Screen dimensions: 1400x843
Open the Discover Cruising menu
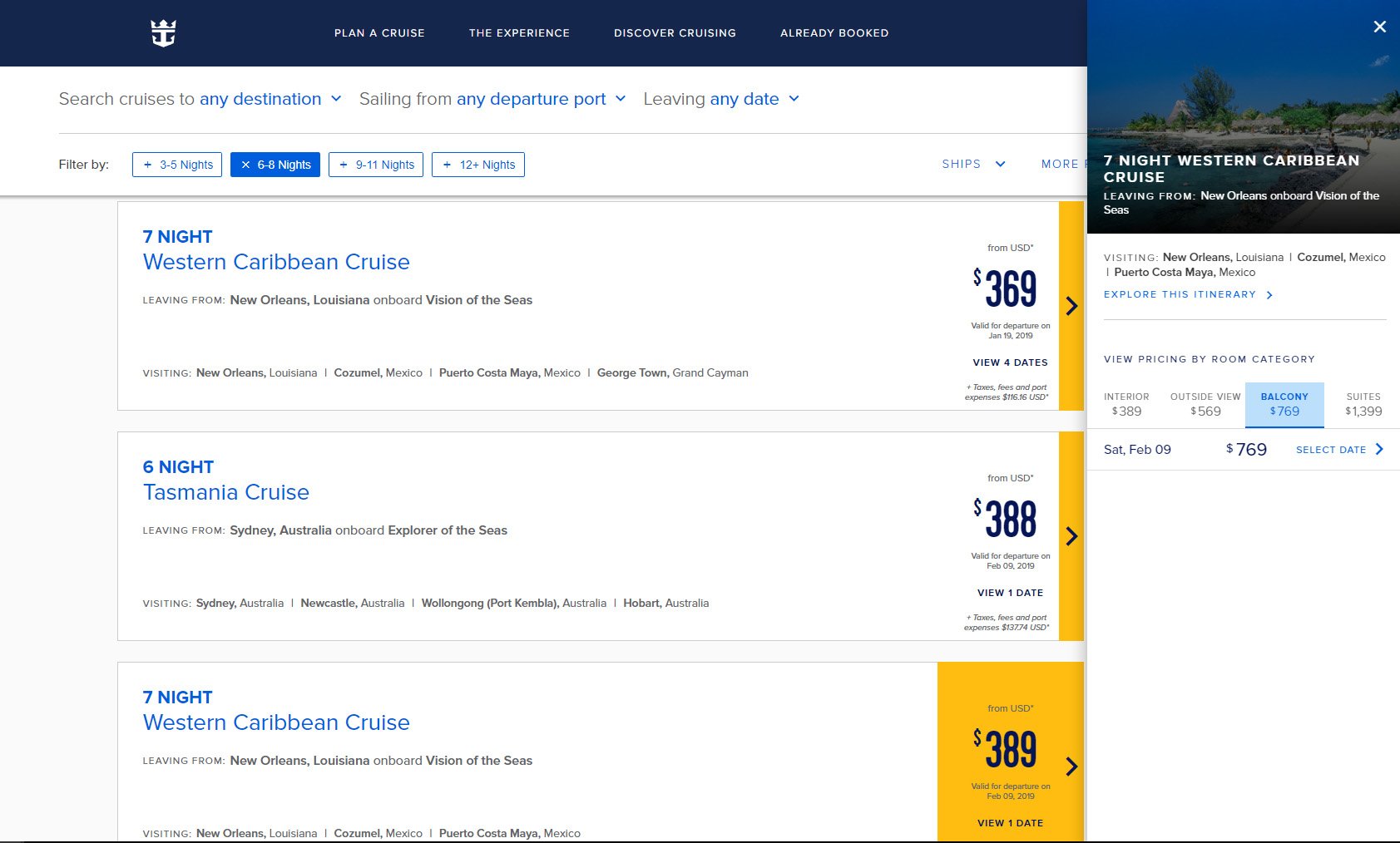(x=675, y=33)
